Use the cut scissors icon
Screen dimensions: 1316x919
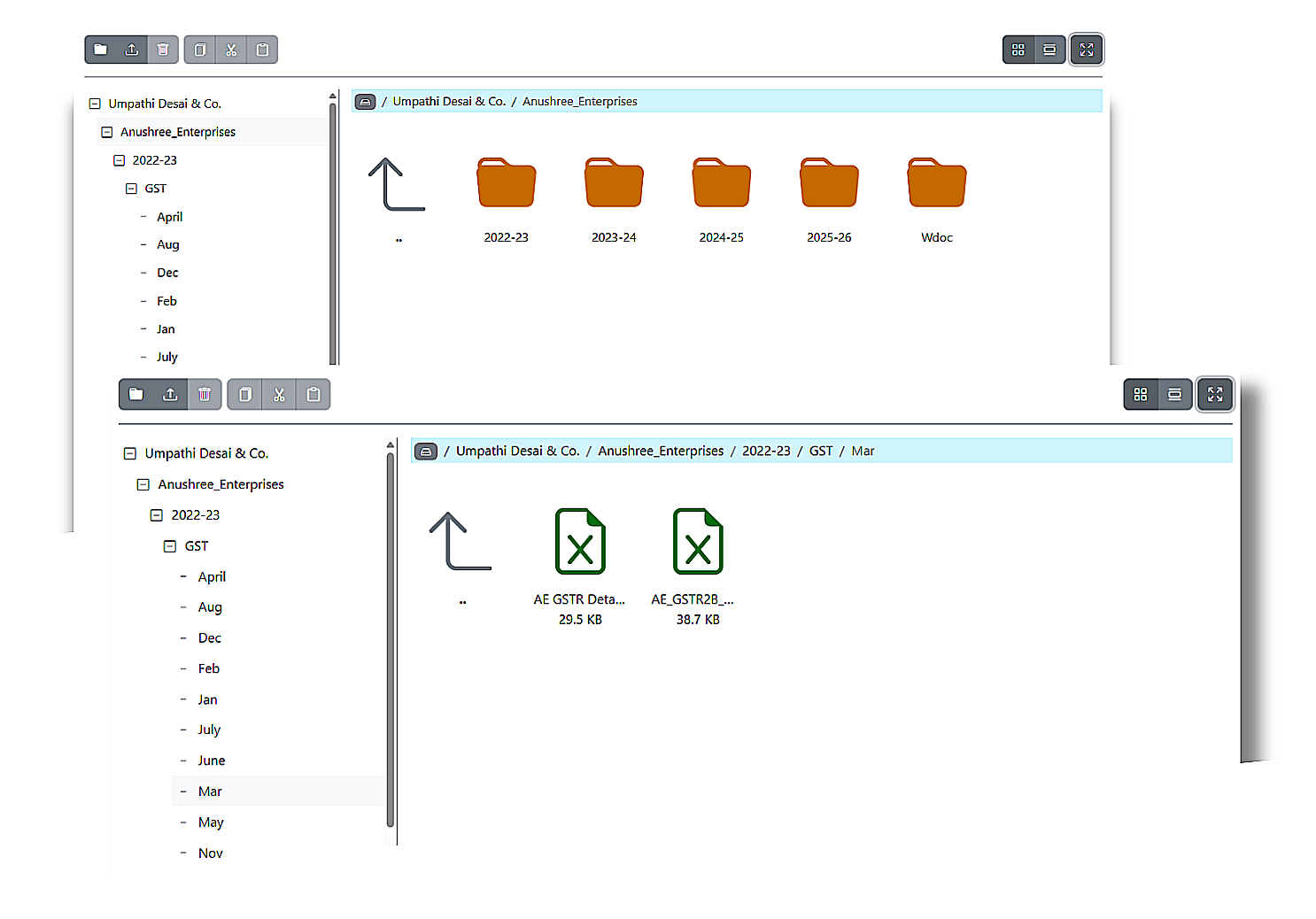[x=231, y=50]
